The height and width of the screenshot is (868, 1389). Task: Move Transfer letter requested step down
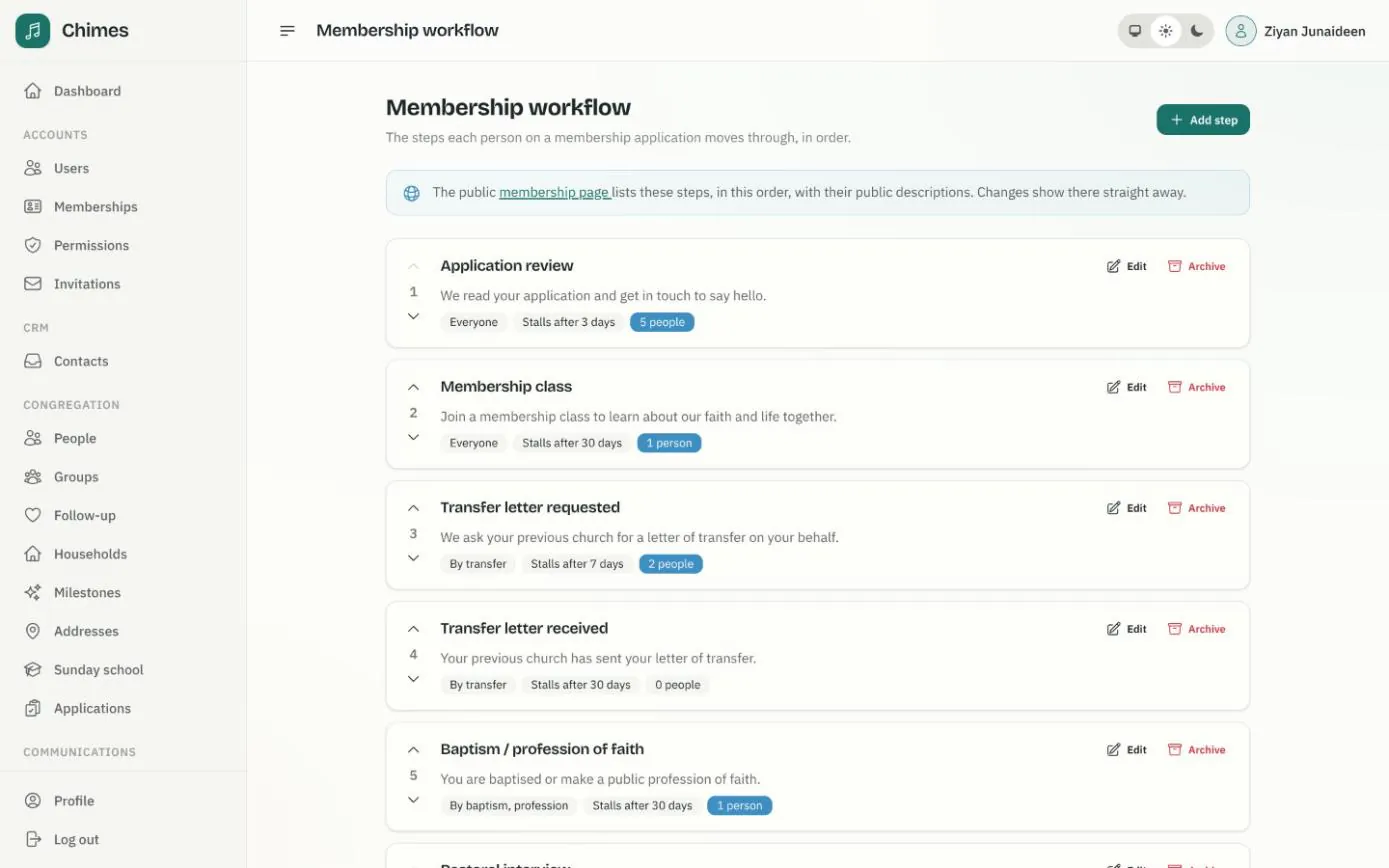pos(413,558)
